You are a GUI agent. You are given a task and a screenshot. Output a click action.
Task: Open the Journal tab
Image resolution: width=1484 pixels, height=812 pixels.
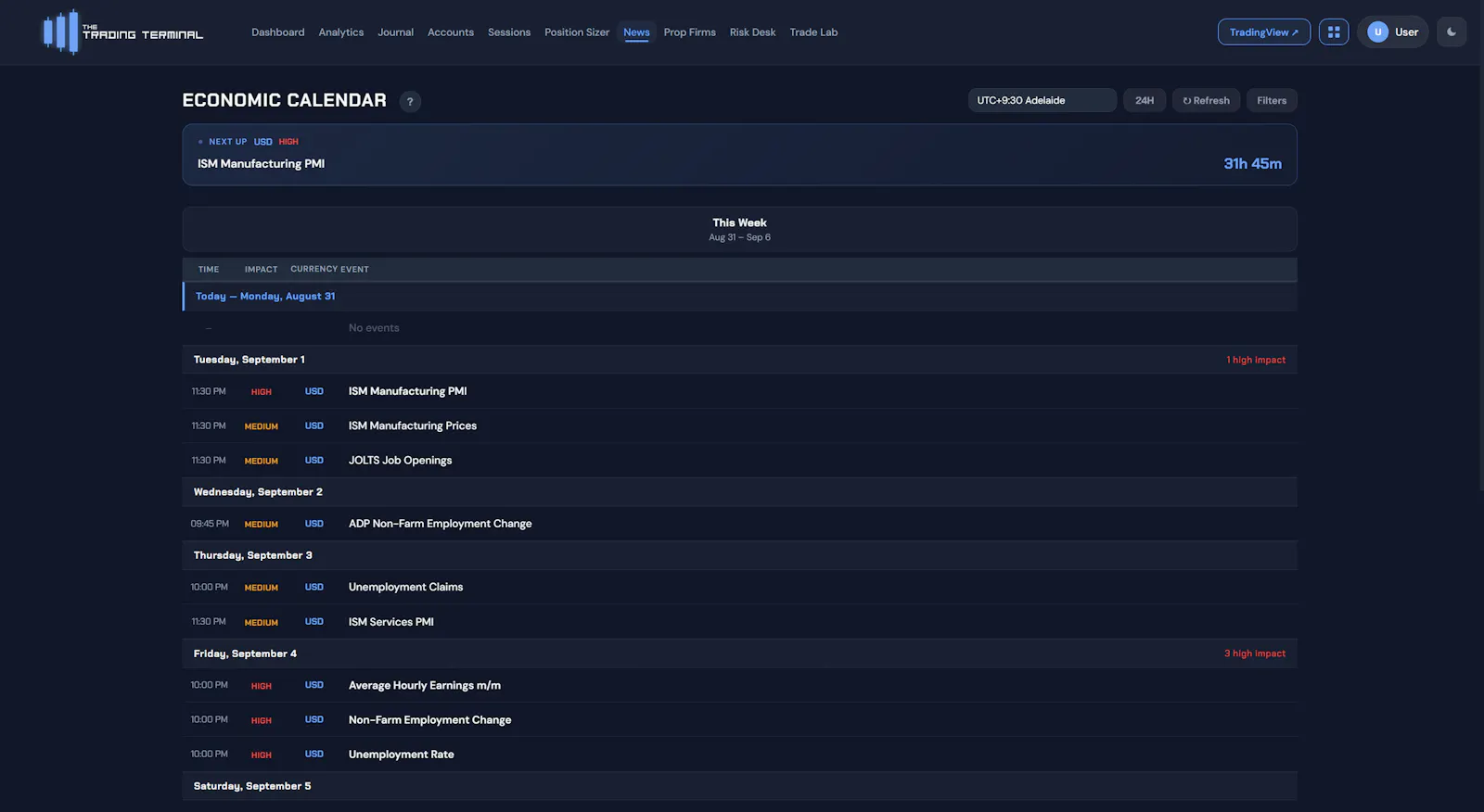tap(395, 32)
